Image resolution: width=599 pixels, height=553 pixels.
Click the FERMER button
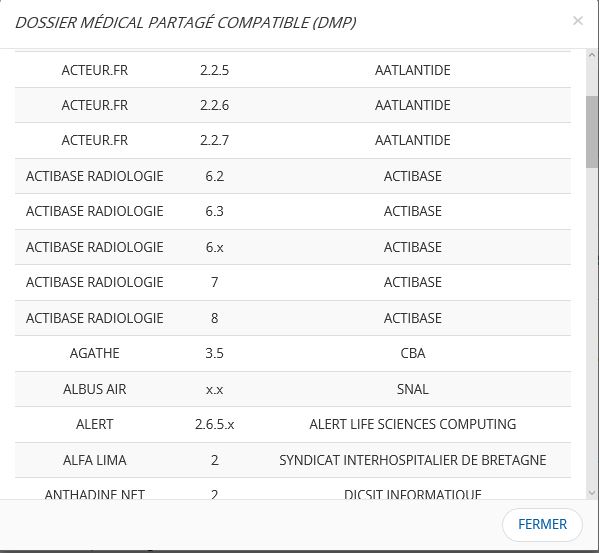pos(542,524)
